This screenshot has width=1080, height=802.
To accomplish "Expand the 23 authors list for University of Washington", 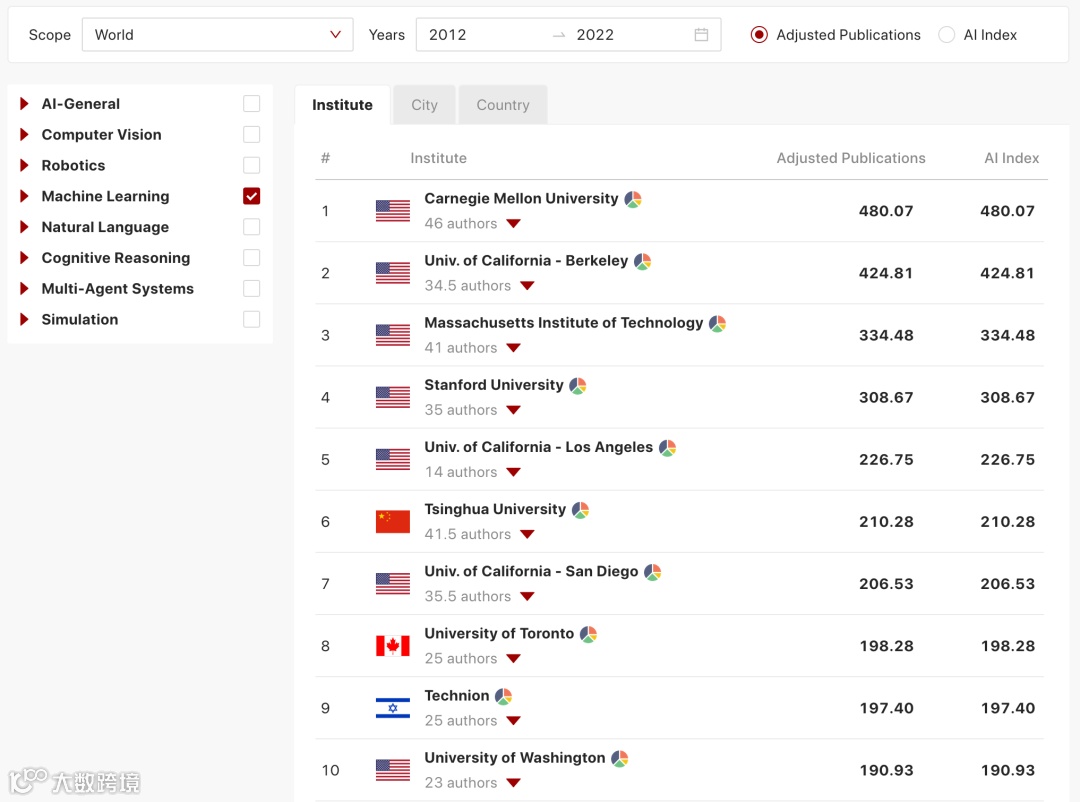I will click(513, 783).
